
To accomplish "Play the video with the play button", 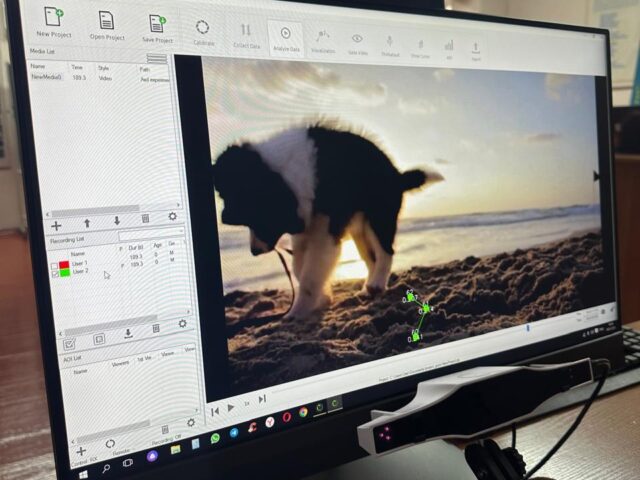I will [230, 407].
